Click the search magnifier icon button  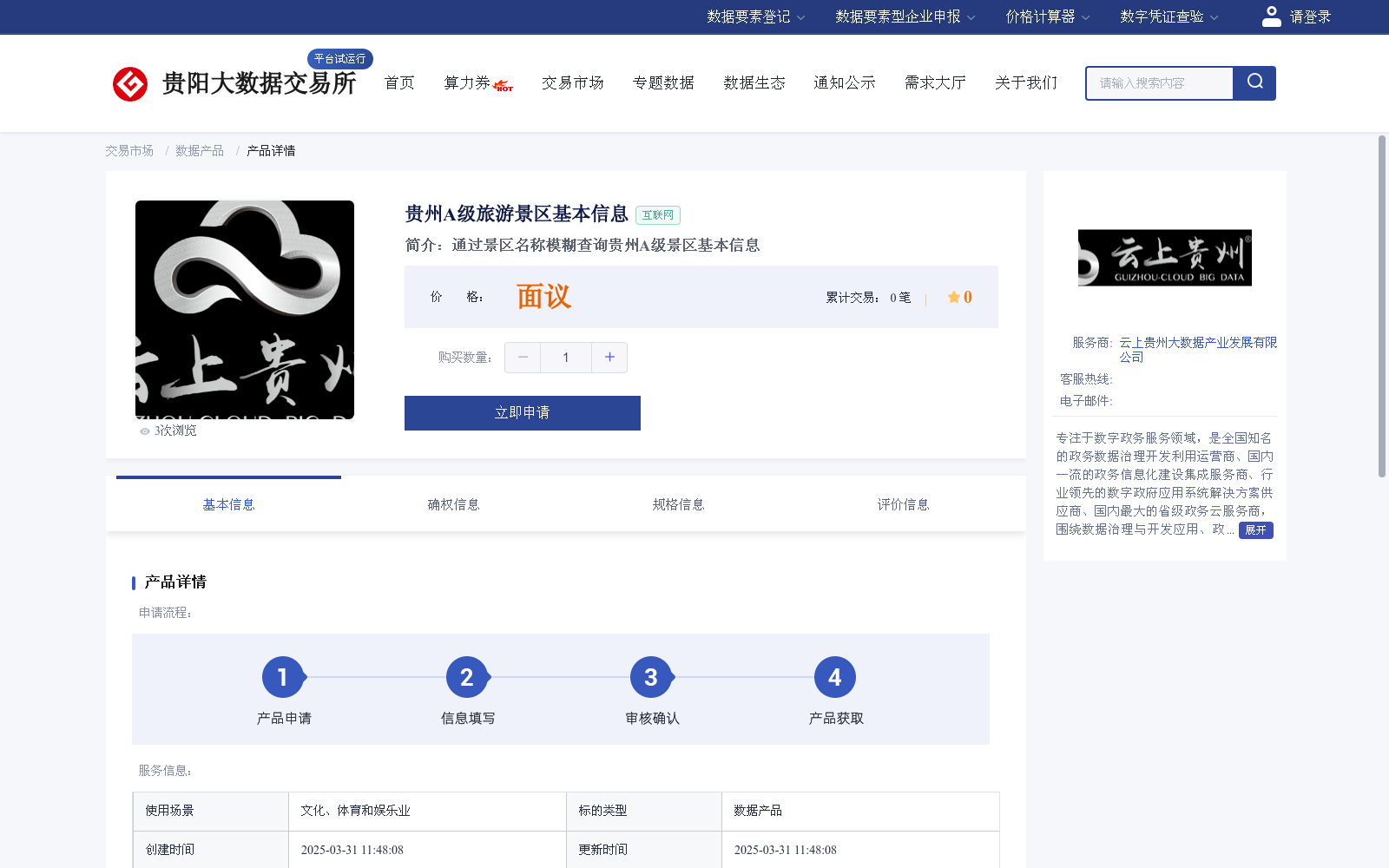click(x=1254, y=82)
